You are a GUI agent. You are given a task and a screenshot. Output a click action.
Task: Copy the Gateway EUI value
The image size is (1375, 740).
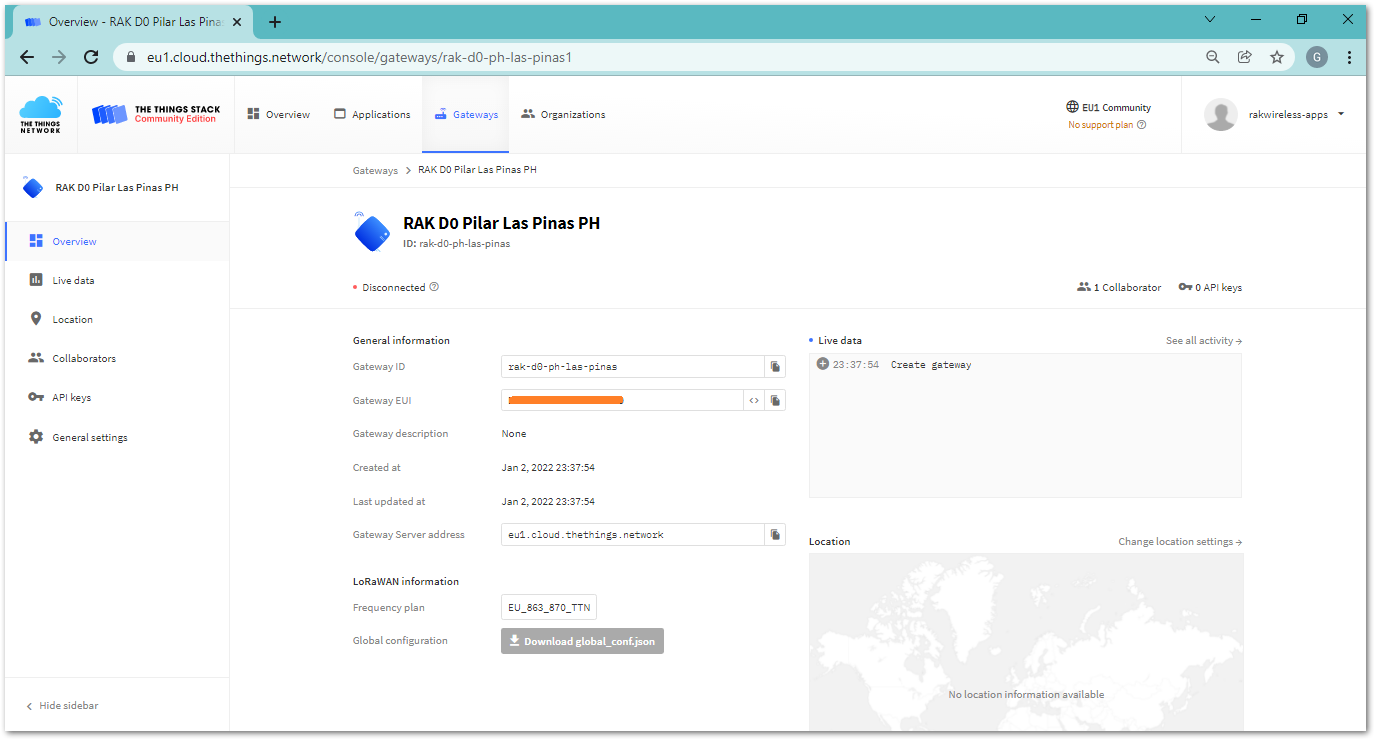click(x=775, y=400)
